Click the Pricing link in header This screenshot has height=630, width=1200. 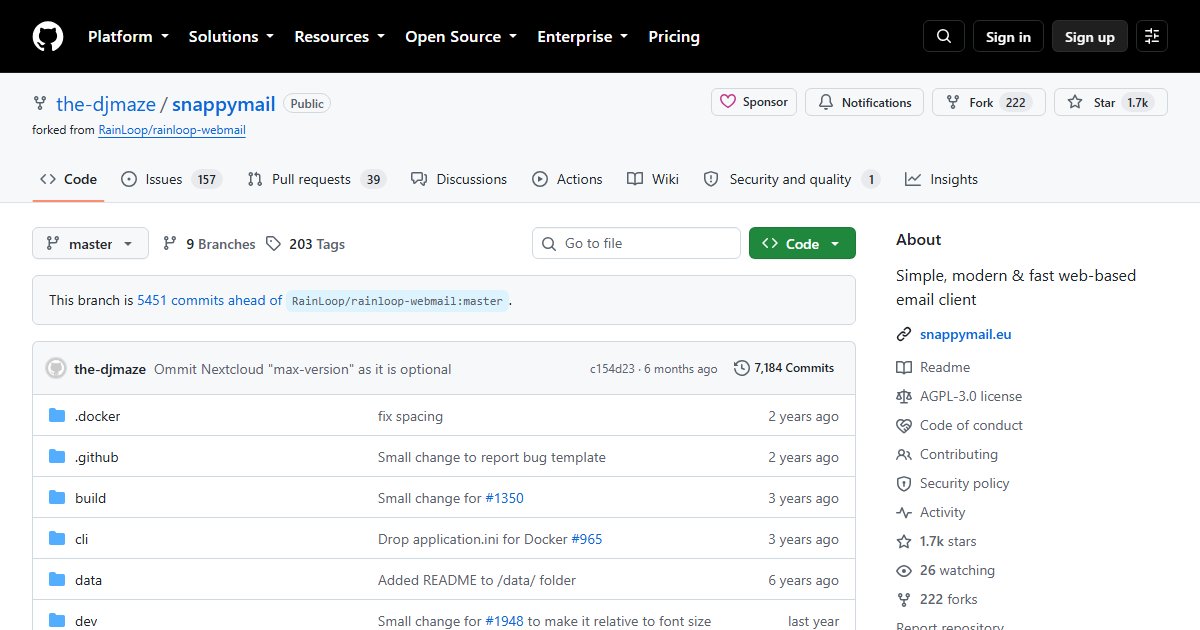click(x=674, y=37)
